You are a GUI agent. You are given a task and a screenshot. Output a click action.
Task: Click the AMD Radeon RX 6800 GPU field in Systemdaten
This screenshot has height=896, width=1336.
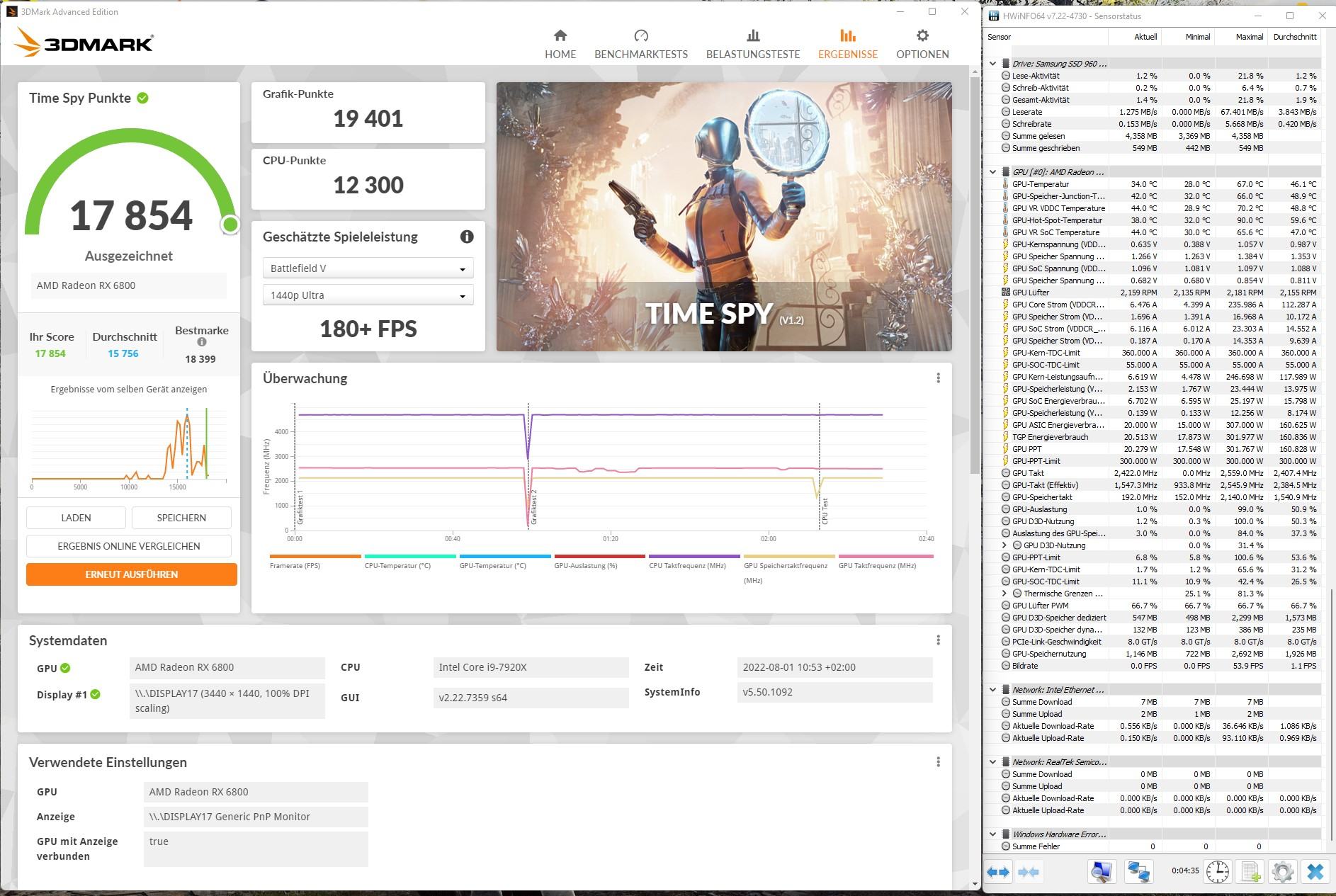tap(227, 667)
